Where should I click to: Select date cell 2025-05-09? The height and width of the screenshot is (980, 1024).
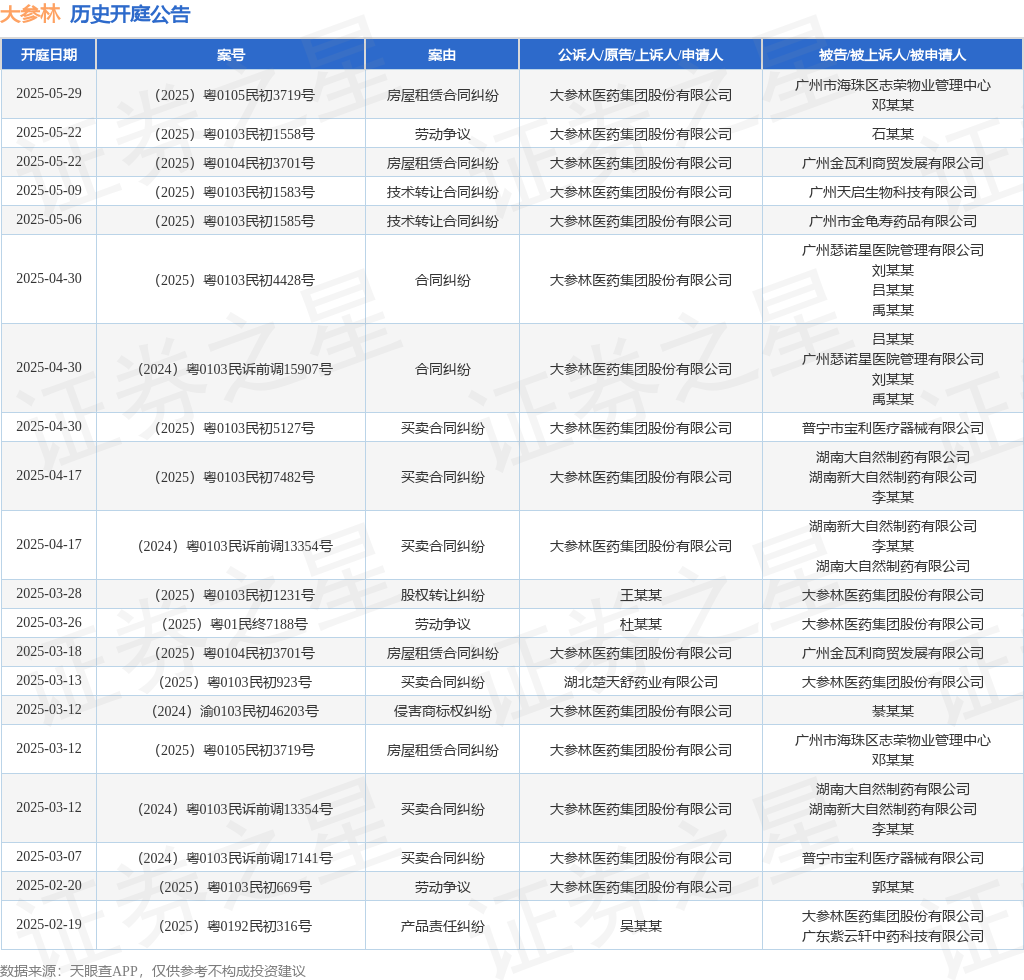49,191
